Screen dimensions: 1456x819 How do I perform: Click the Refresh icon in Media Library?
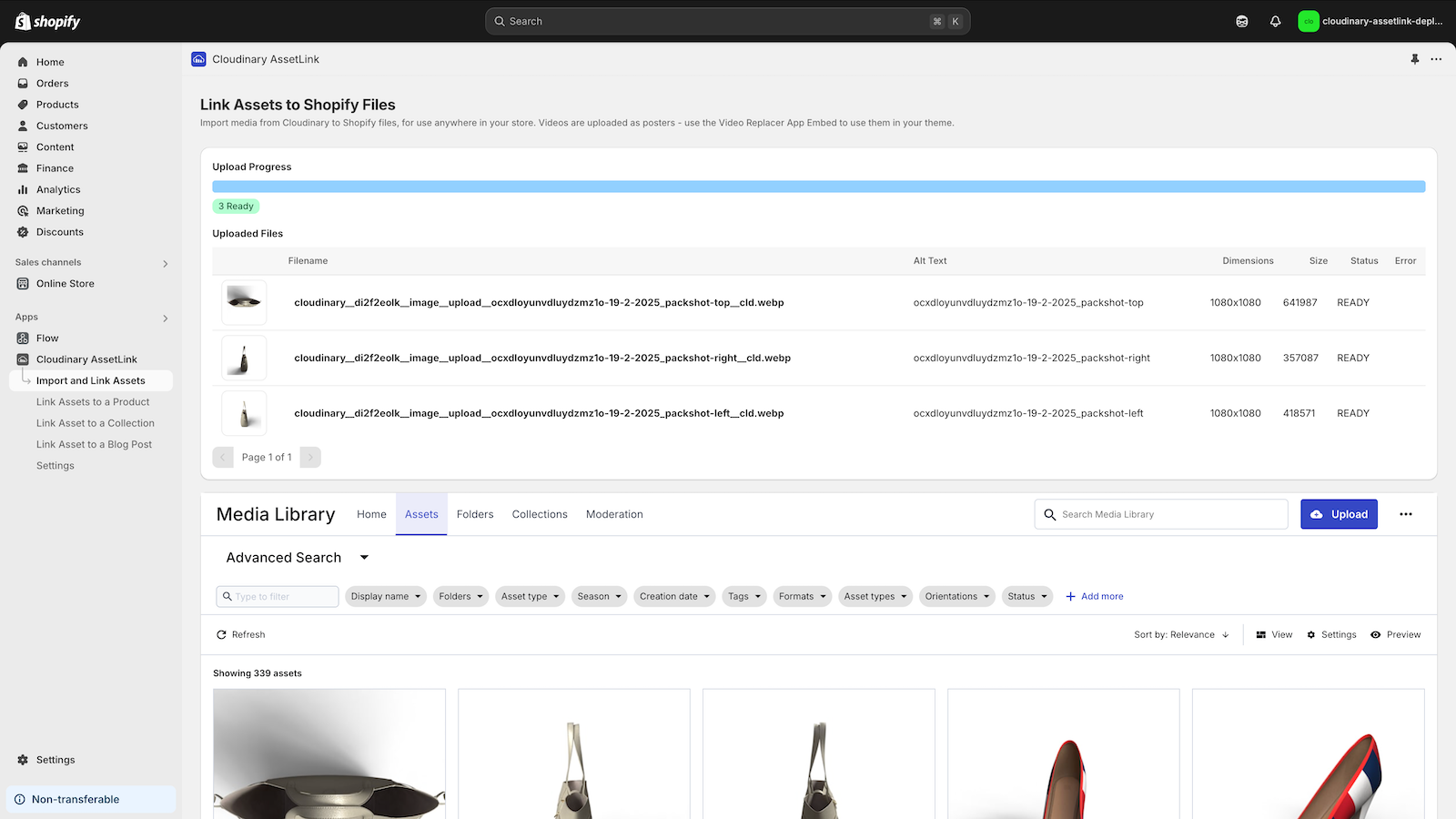(x=221, y=634)
